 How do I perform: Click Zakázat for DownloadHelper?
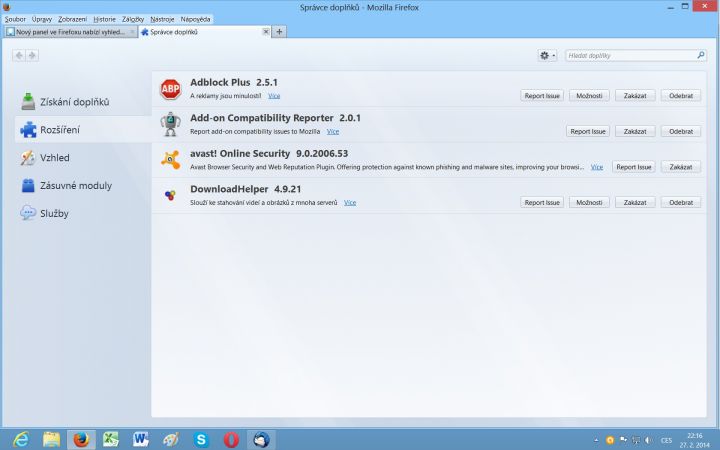point(635,202)
